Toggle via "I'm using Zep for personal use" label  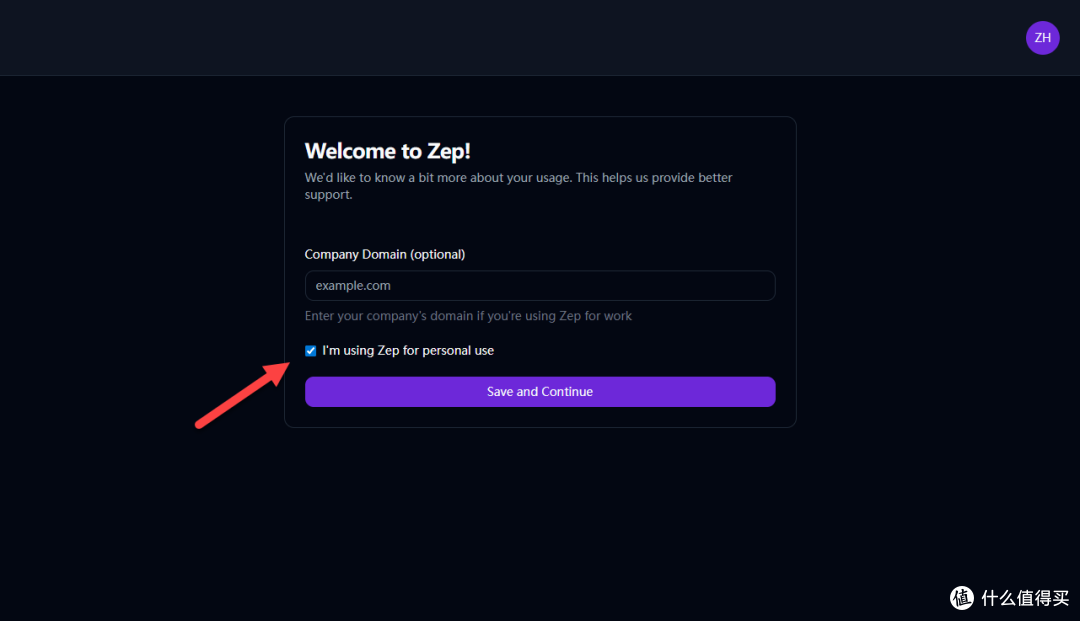point(408,350)
